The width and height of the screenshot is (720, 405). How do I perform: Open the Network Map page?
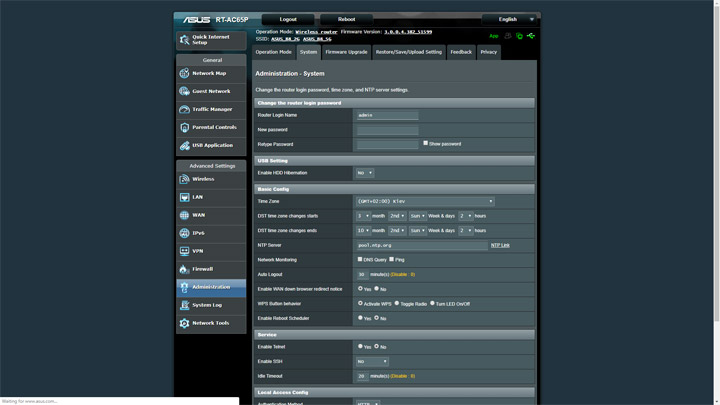pyautogui.click(x=211, y=73)
